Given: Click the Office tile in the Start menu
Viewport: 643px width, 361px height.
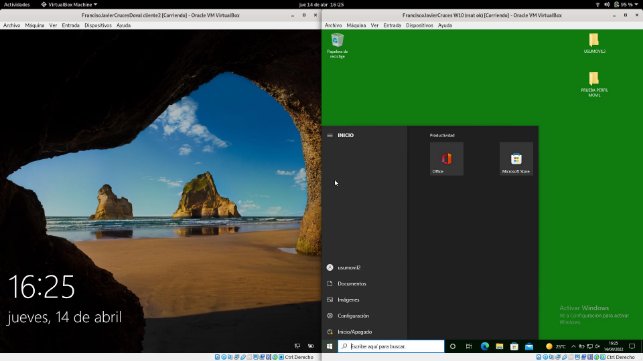Looking at the screenshot, I should 447,159.
